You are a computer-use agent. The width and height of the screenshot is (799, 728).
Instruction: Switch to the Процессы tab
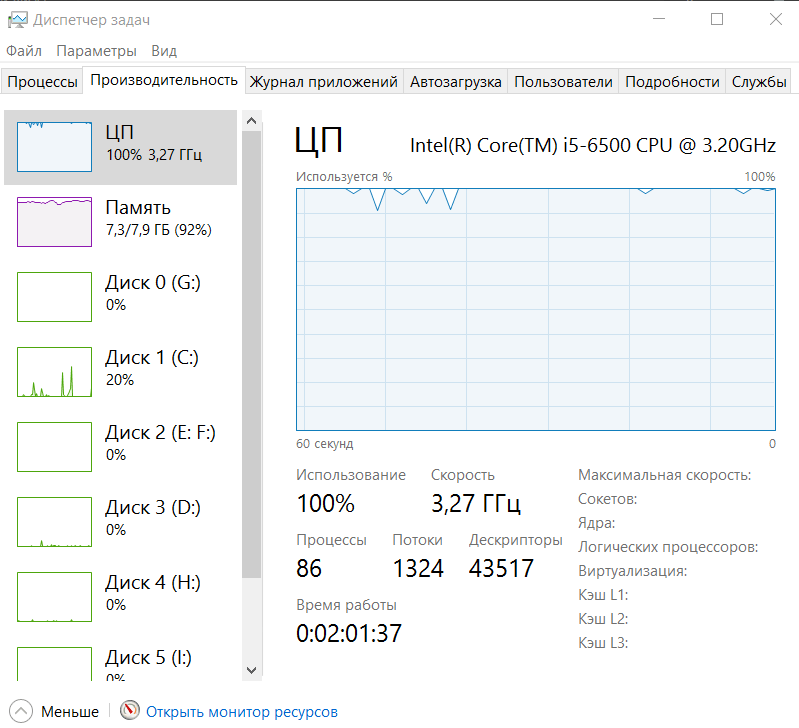(x=42, y=82)
